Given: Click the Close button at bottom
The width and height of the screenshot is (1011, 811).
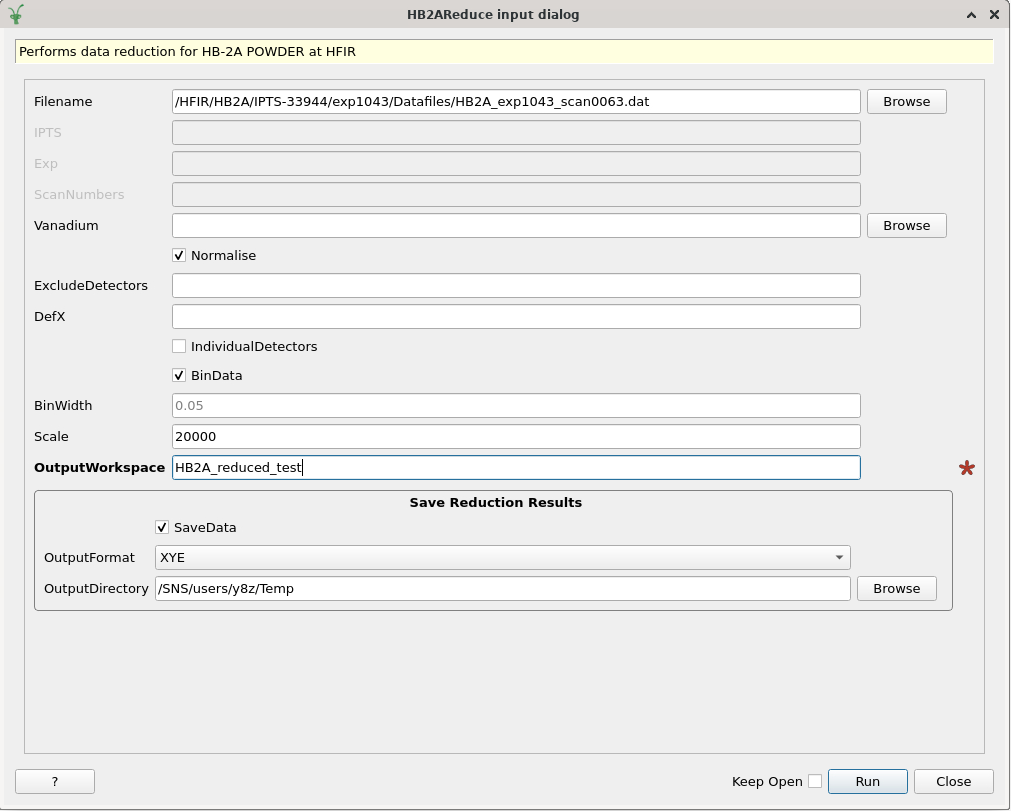Looking at the screenshot, I should pyautogui.click(x=953, y=781).
